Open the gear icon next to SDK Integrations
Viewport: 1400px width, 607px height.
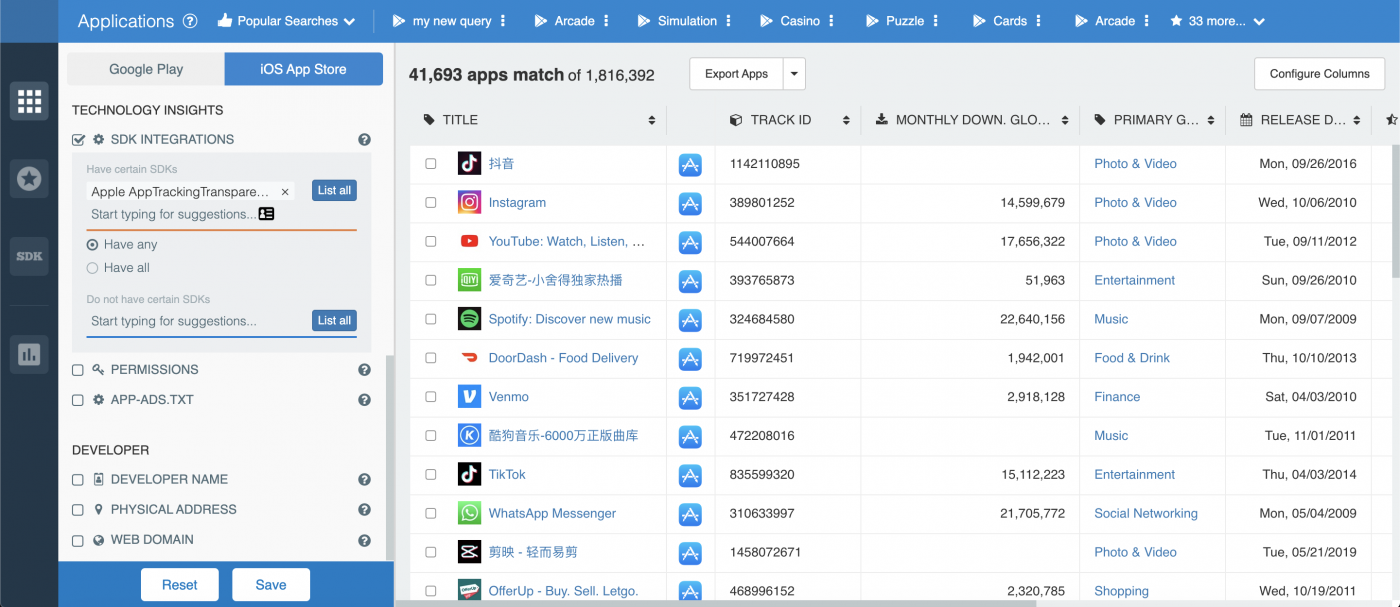click(x=99, y=139)
